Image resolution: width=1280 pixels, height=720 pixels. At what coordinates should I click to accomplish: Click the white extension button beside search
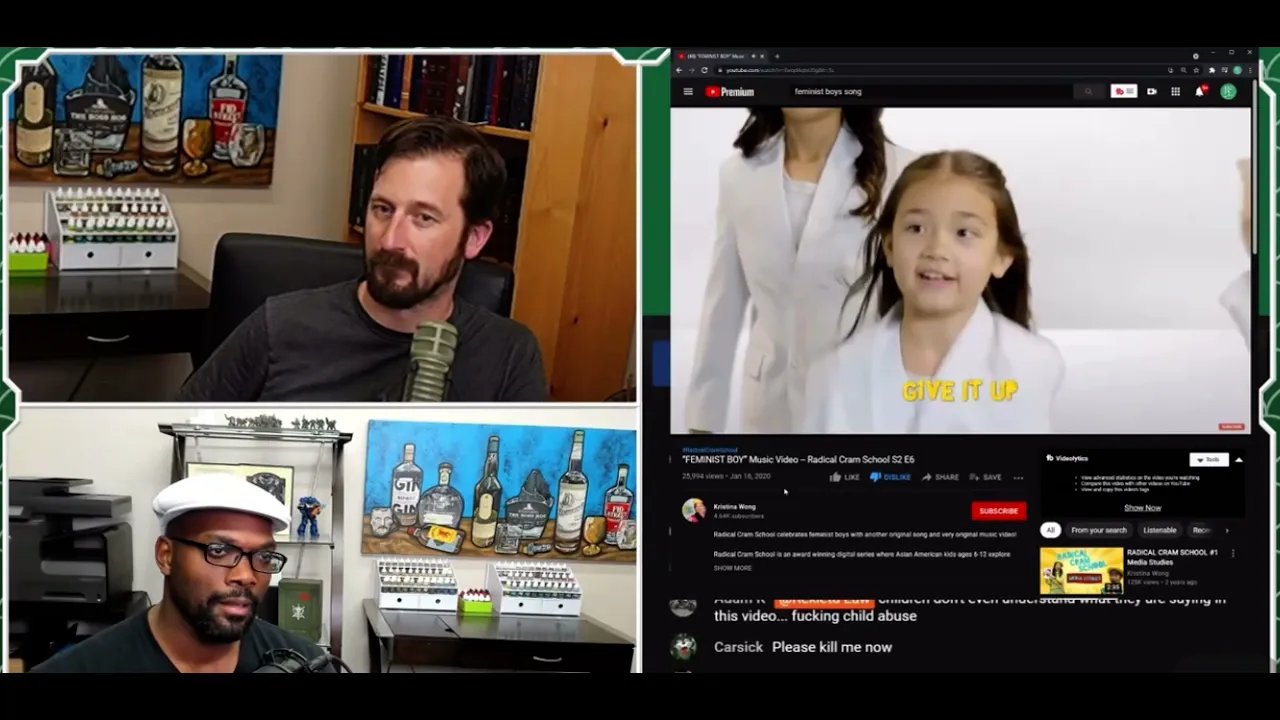[x=1124, y=91]
